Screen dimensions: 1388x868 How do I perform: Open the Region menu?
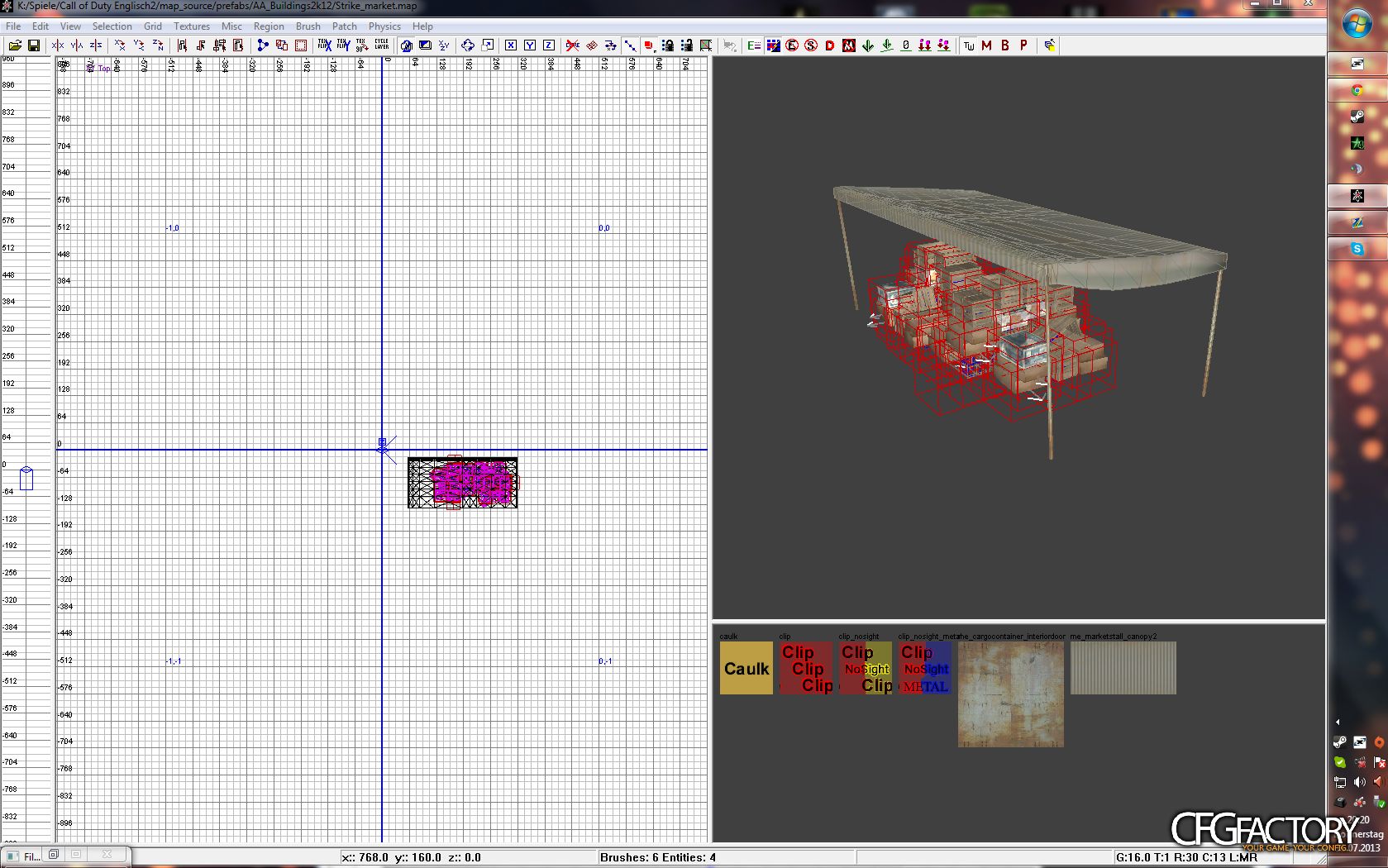[269, 26]
